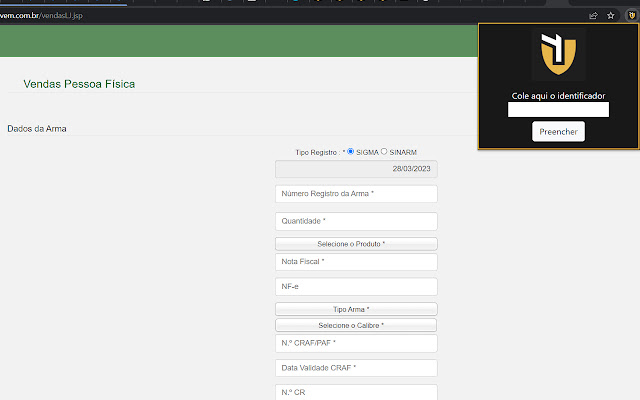Click the Cole aqui o identificador label
The width and height of the screenshot is (640, 400).
tap(558, 96)
